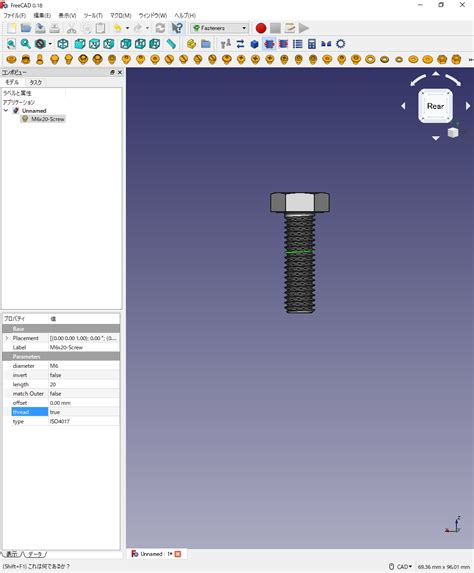
Task: Click the Rear view cube icon in the toolbar
Action: pyautogui.click(x=126, y=44)
